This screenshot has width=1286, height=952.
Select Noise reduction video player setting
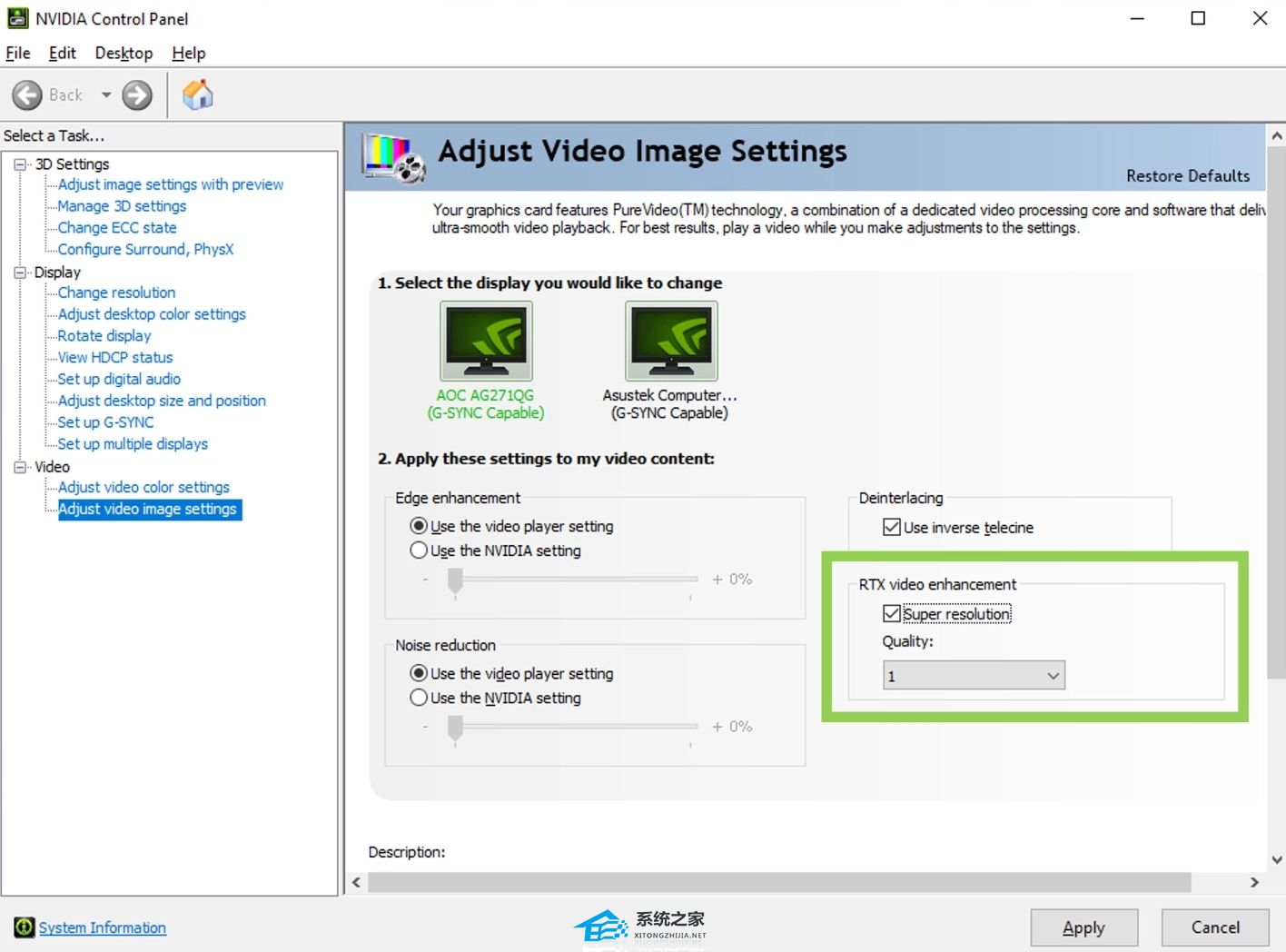[419, 673]
